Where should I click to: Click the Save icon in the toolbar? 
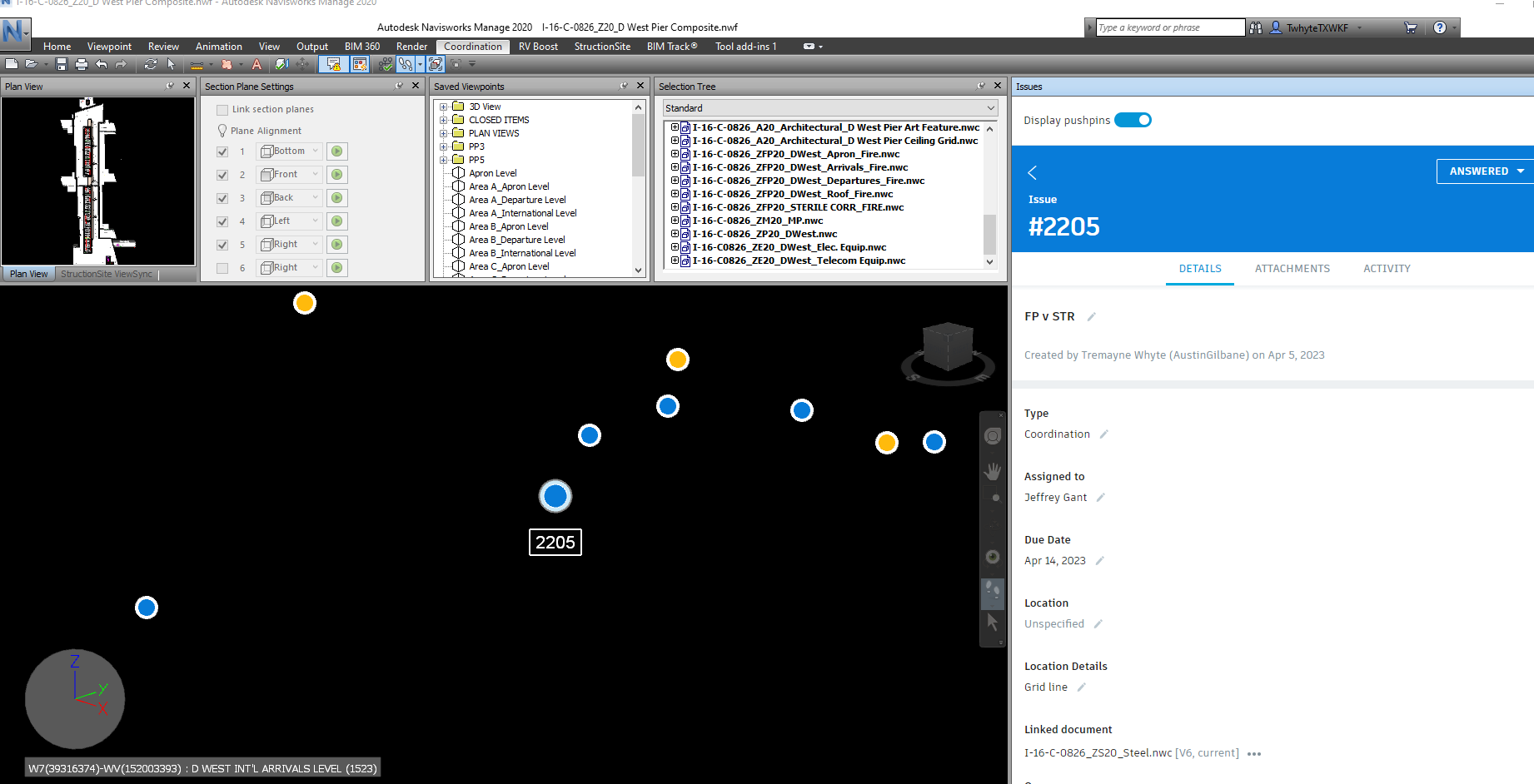coord(62,64)
